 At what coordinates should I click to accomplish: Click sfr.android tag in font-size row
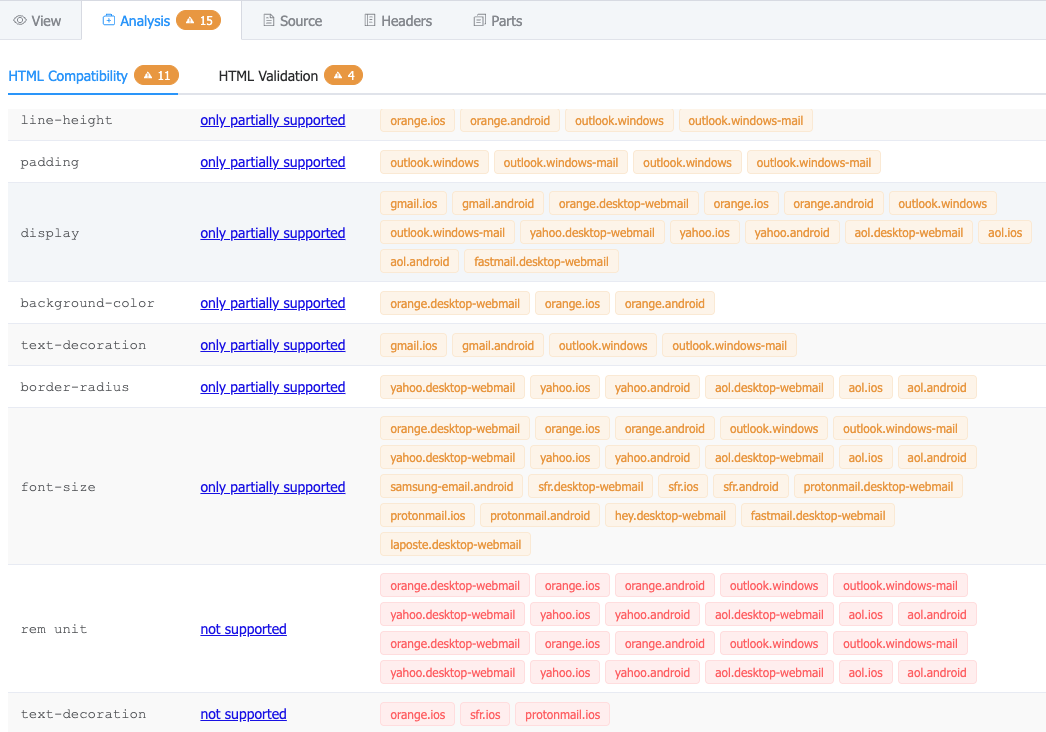(750, 486)
